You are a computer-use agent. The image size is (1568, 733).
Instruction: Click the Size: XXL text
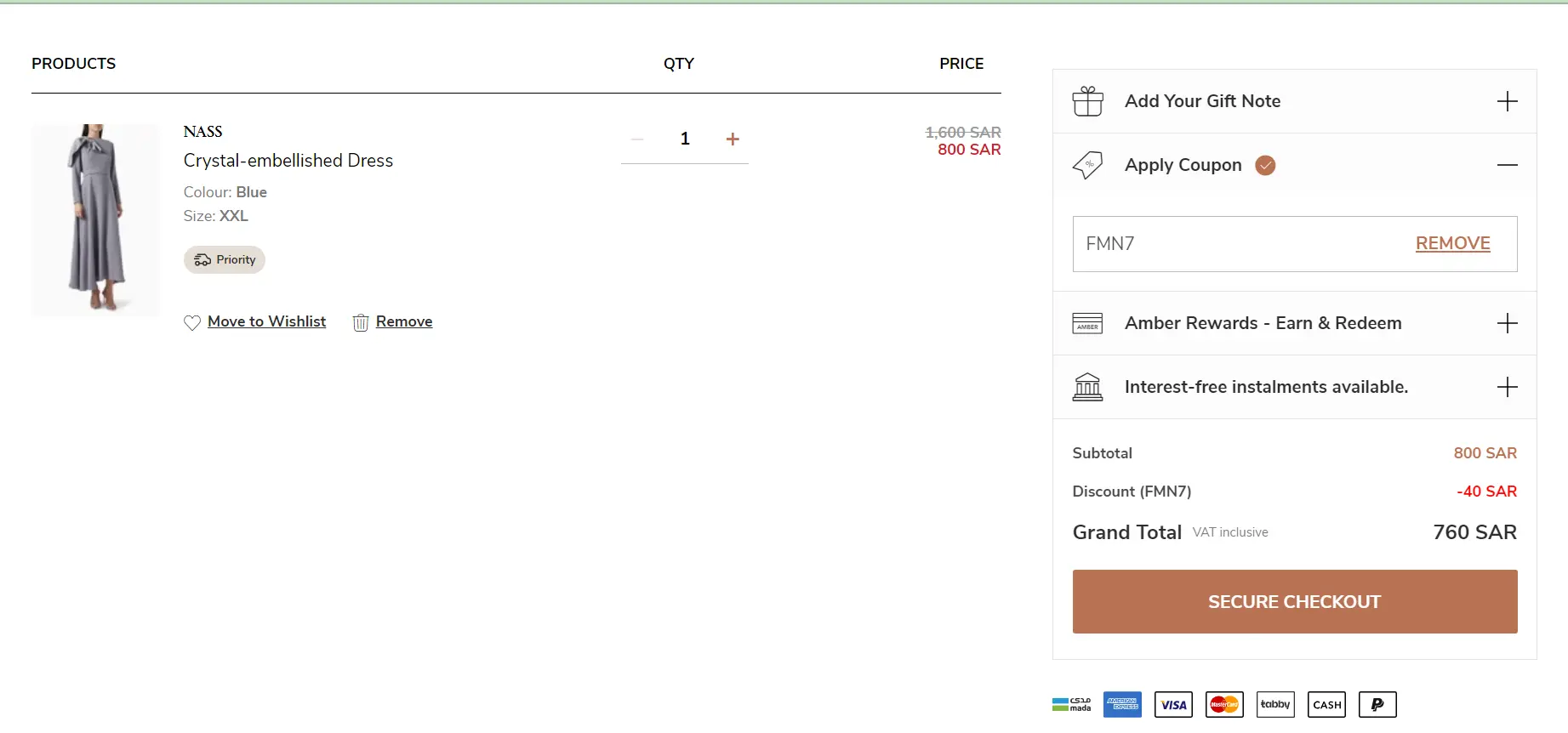tap(215, 216)
